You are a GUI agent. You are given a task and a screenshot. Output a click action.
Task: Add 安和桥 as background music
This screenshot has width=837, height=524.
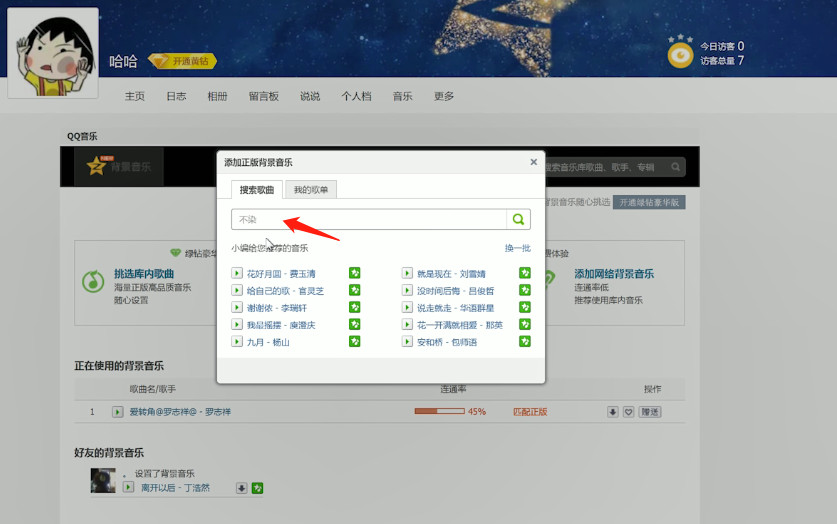tap(525, 342)
